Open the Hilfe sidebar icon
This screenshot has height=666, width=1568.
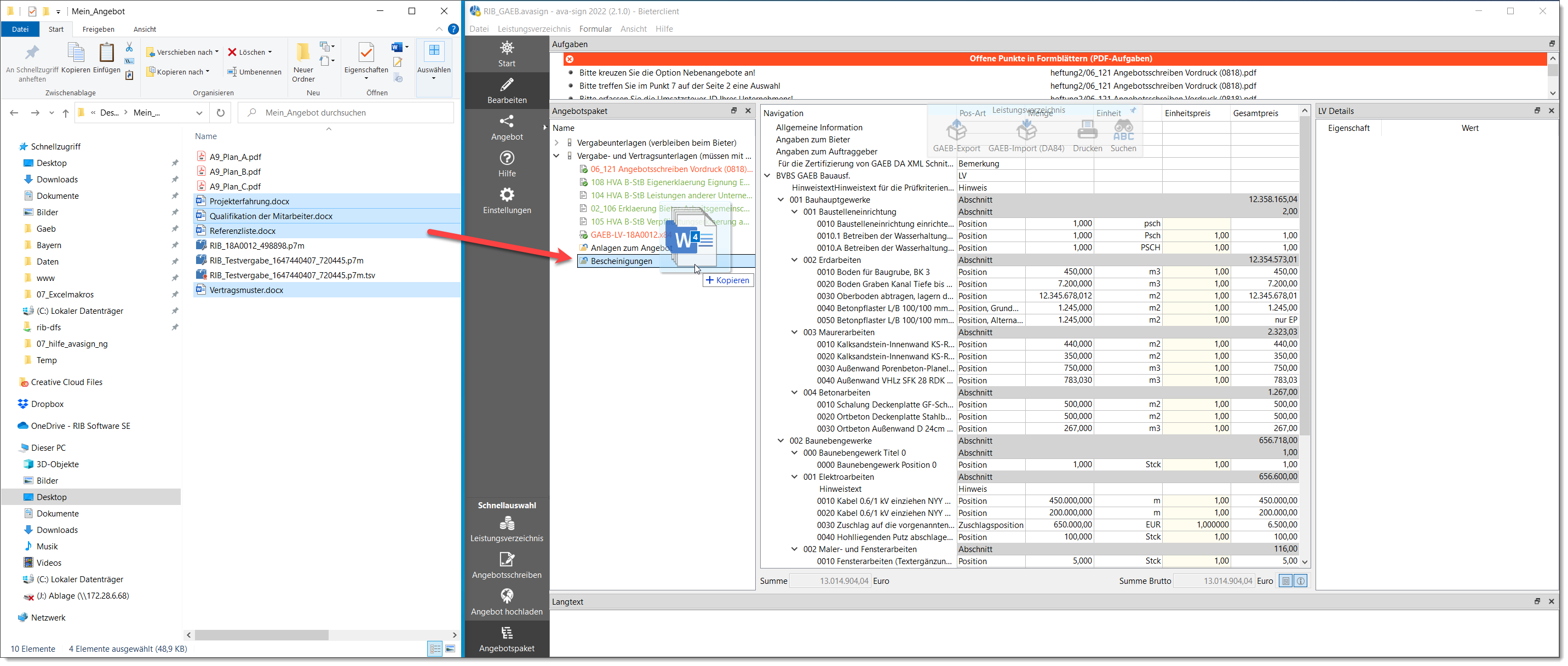click(507, 164)
